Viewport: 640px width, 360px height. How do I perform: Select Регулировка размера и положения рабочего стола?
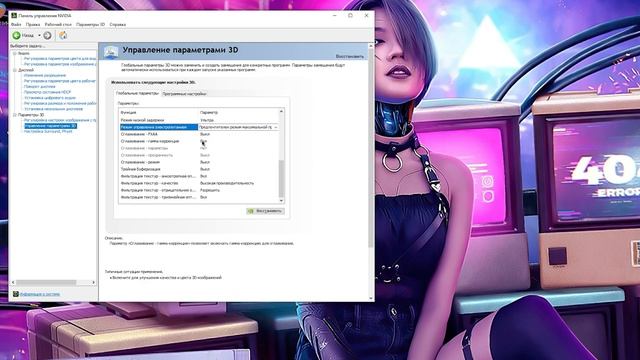[x=60, y=104]
